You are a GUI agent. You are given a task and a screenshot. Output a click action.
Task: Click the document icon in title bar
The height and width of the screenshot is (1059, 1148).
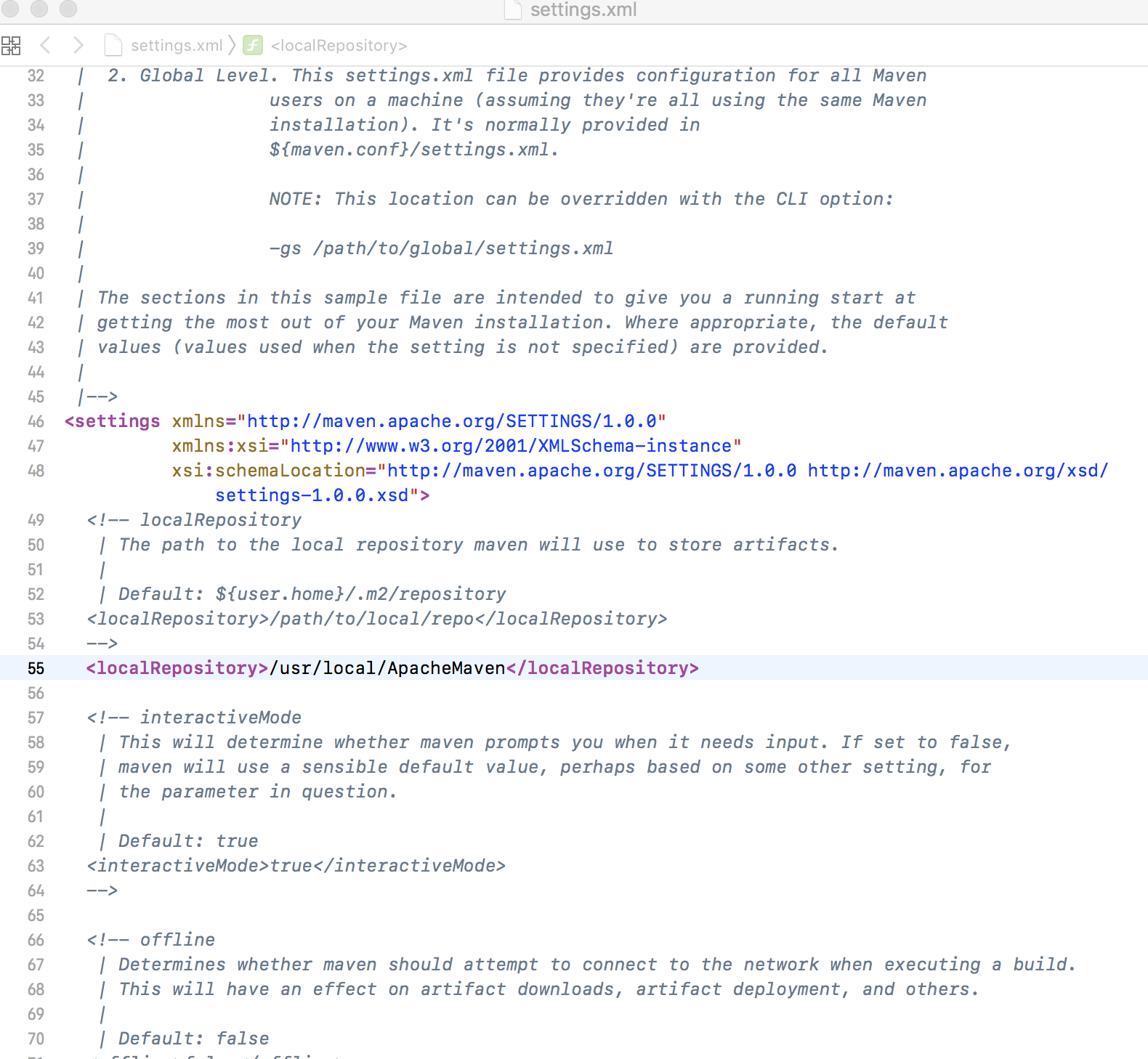(514, 9)
